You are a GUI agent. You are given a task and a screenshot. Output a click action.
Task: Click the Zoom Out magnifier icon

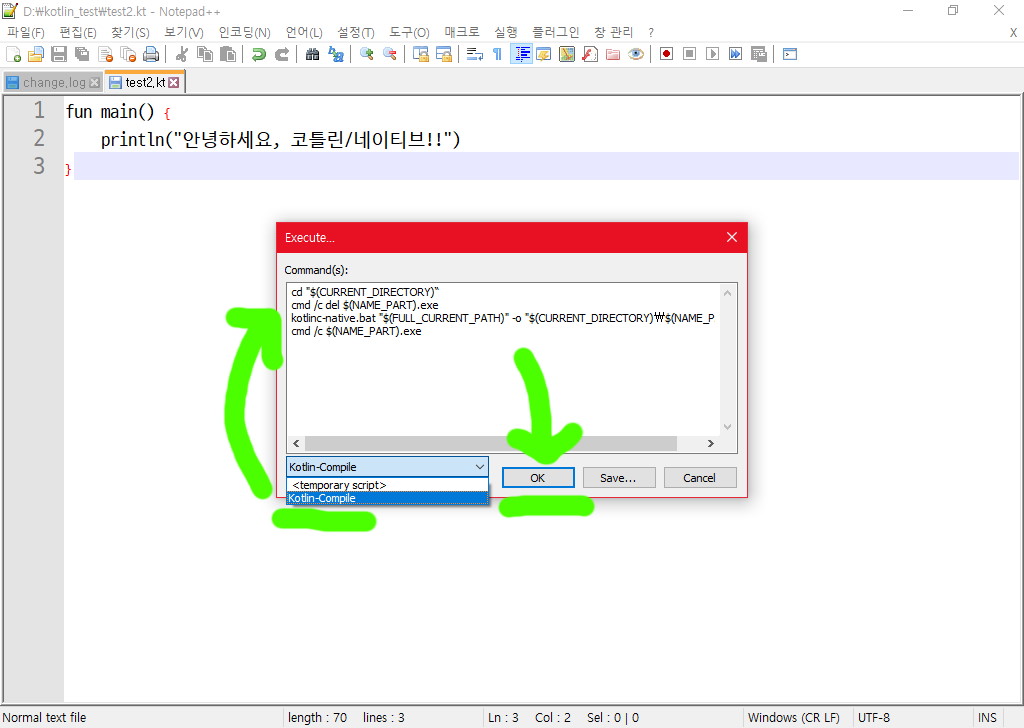[390, 54]
